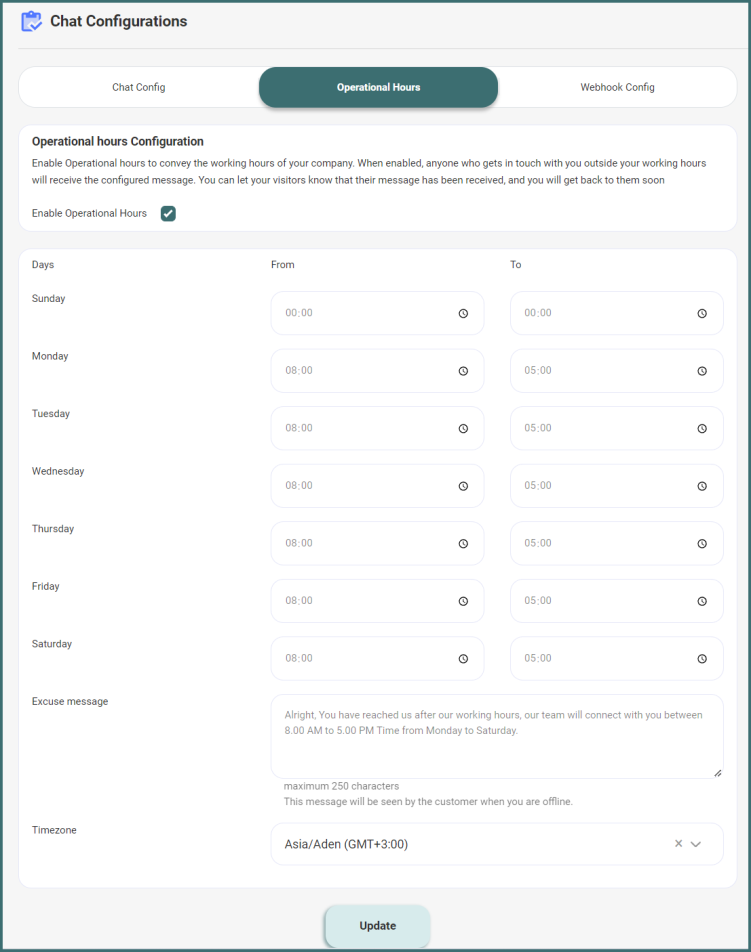Expand the Timezone dropdown chevron
The image size is (751, 952).
[696, 844]
